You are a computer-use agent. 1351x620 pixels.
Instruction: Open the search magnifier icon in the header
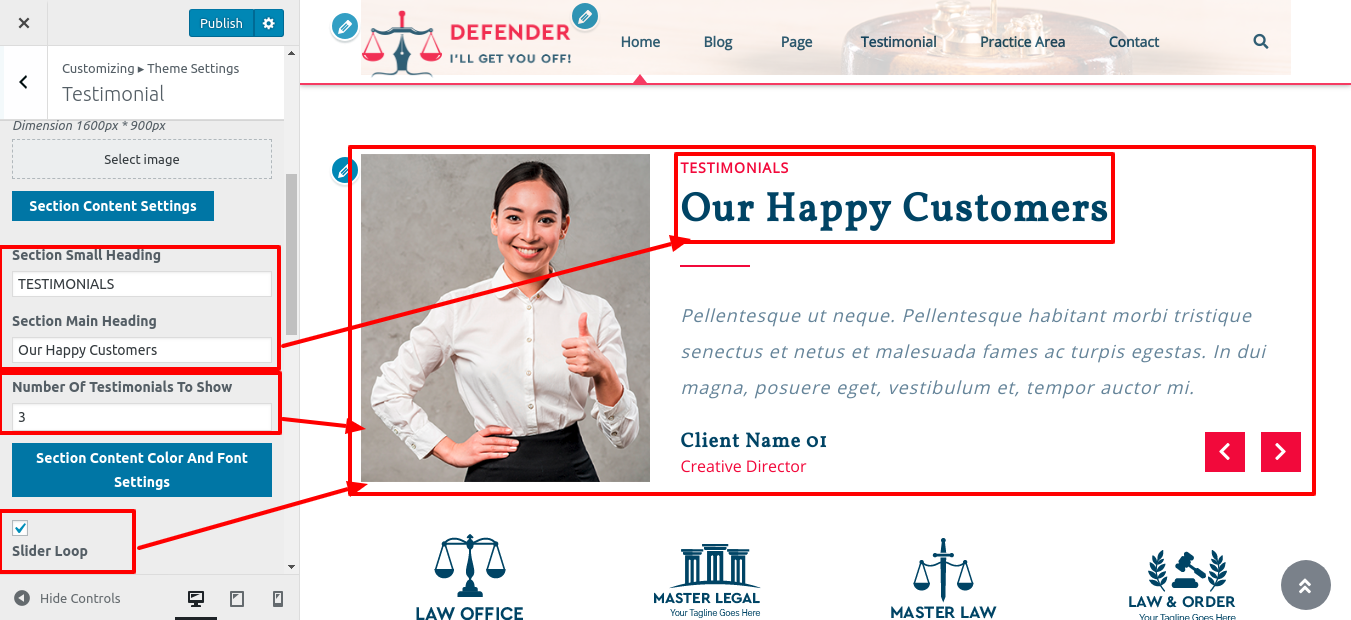tap(1261, 42)
